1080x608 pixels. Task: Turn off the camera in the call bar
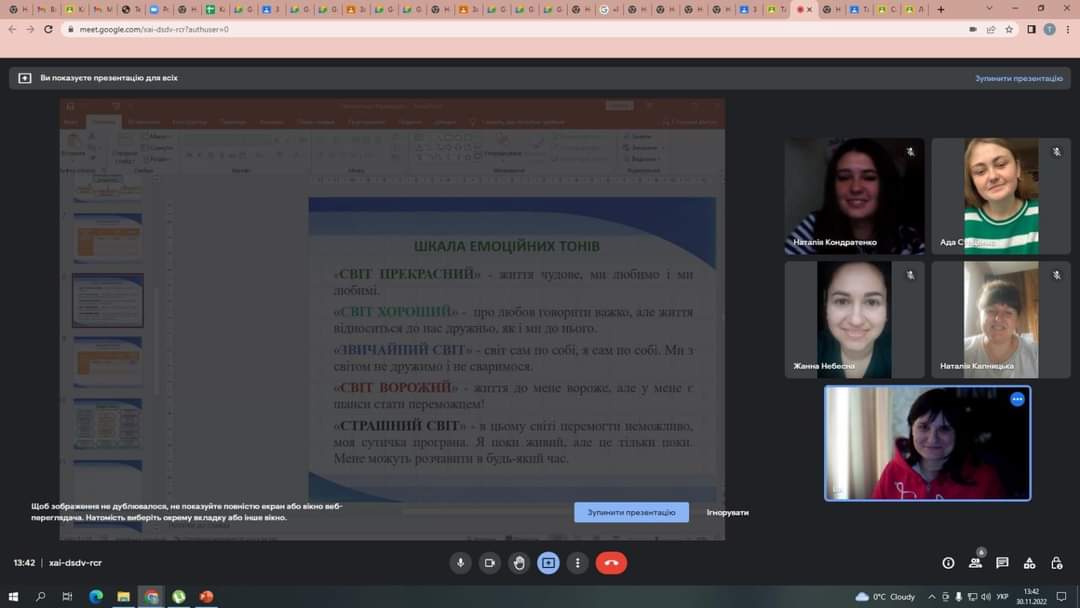(490, 563)
